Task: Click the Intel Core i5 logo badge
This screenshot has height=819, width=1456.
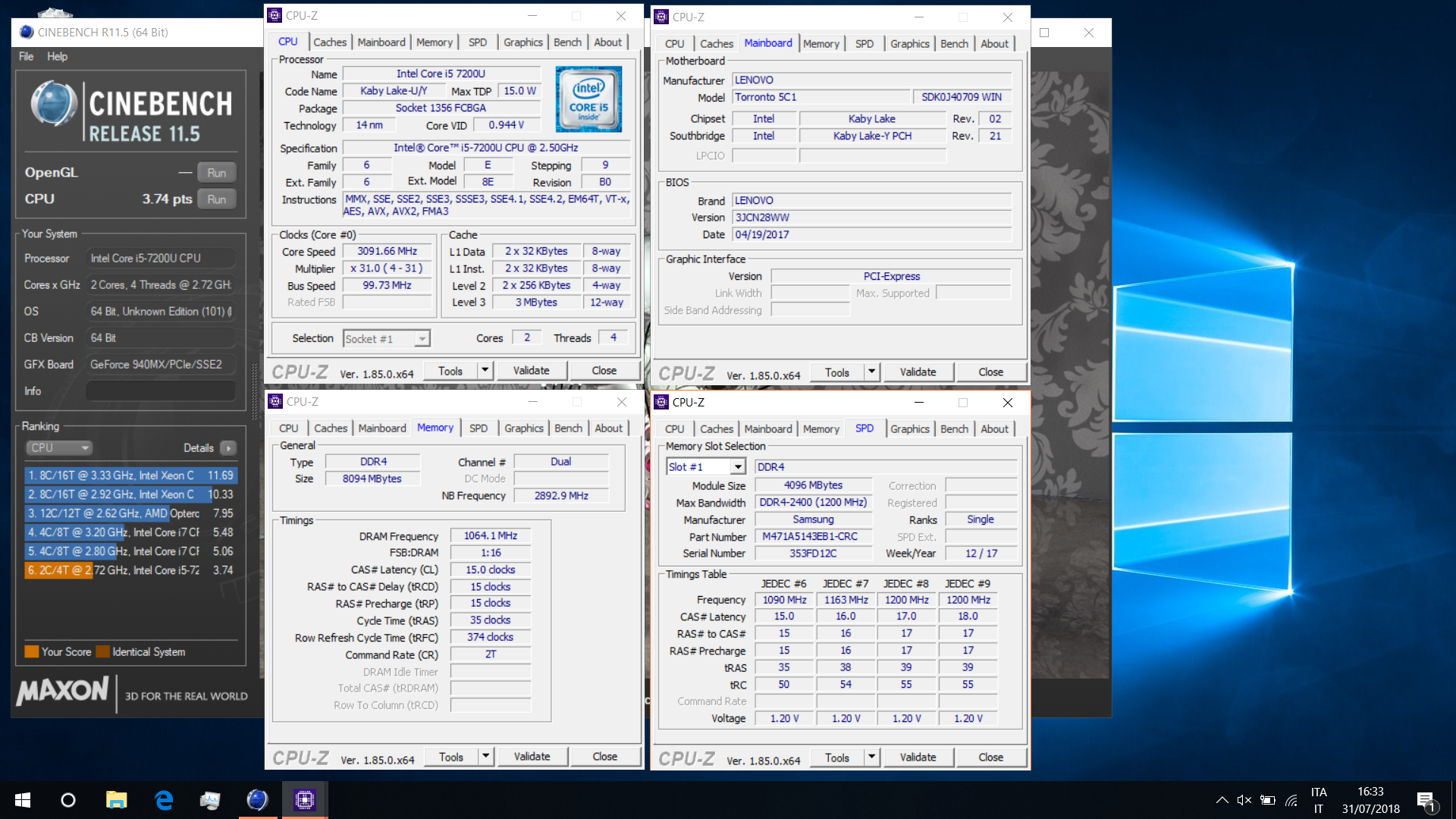Action: [x=588, y=99]
